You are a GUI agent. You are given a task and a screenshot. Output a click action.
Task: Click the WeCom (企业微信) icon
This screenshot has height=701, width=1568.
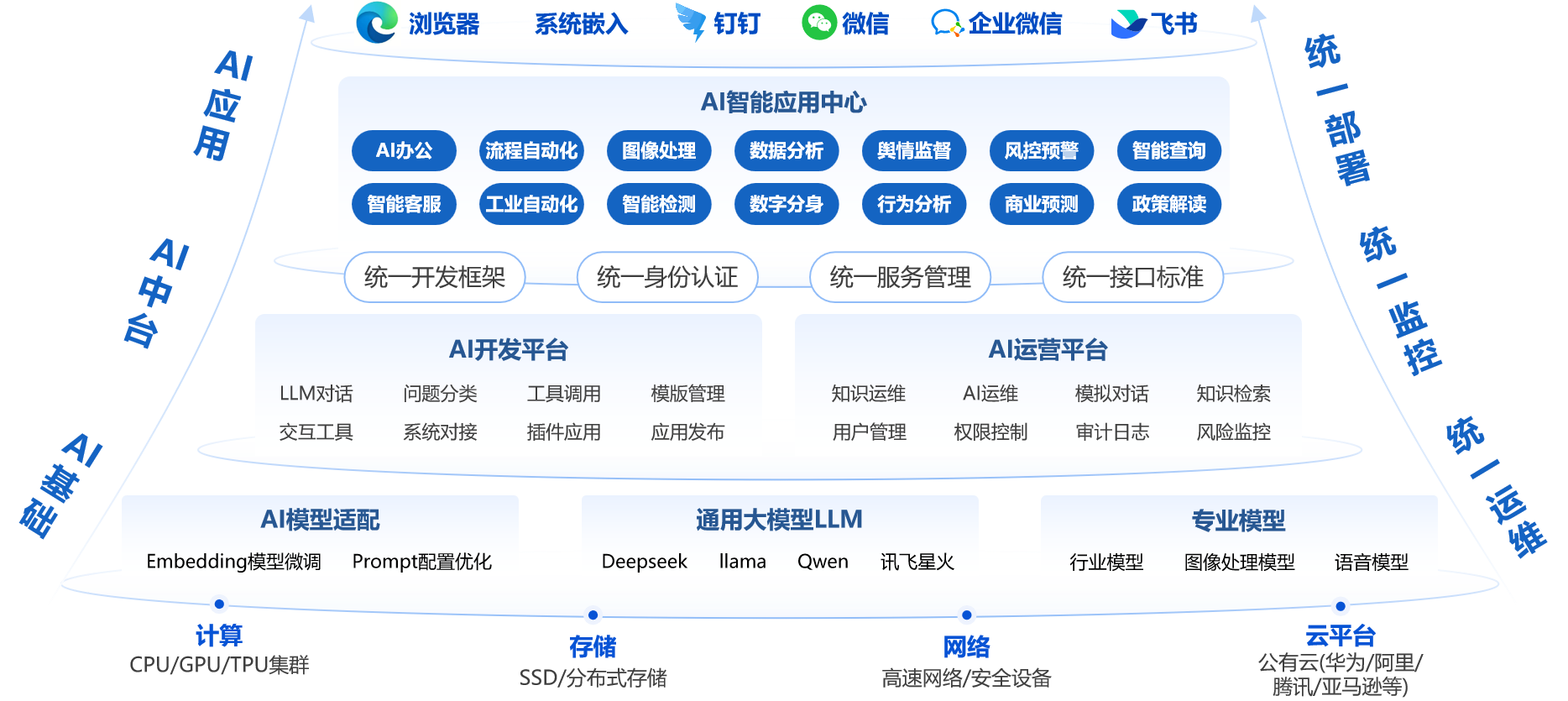(947, 23)
